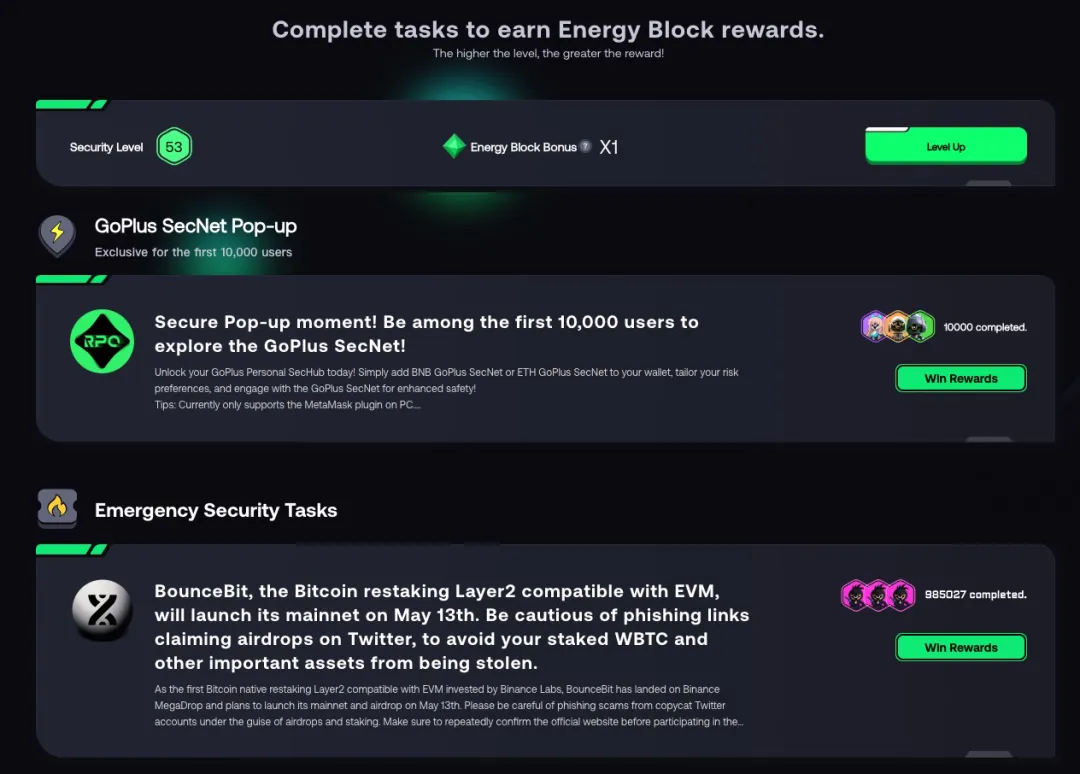Screen dimensions: 1080x774
Task: Click the GoPlus SecNet Pop-up section heading
Action: 196,226
